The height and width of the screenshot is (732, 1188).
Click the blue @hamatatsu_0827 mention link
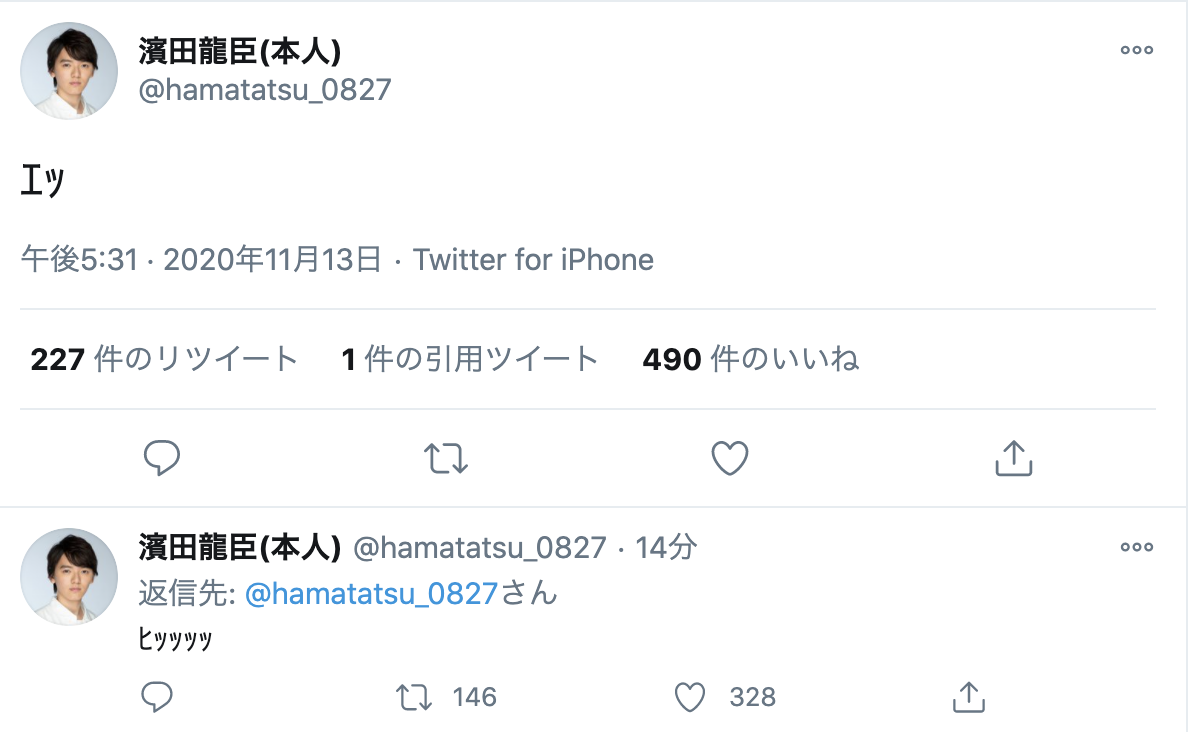click(x=371, y=593)
